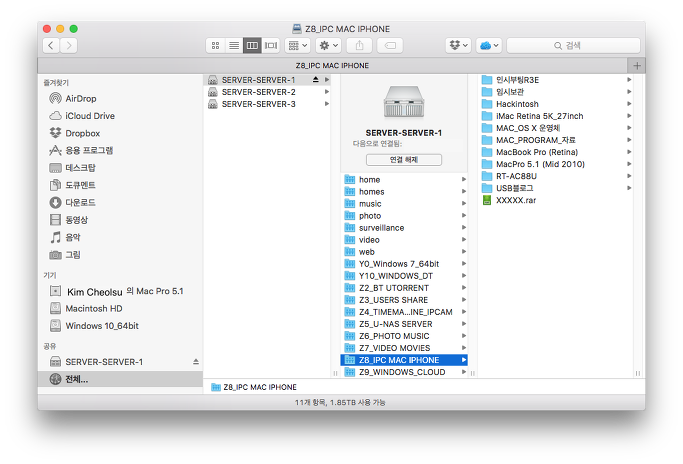Eject SERVER-SERVER-1 in the first column
The height and width of the screenshot is (464, 683).
pyautogui.click(x=315, y=80)
